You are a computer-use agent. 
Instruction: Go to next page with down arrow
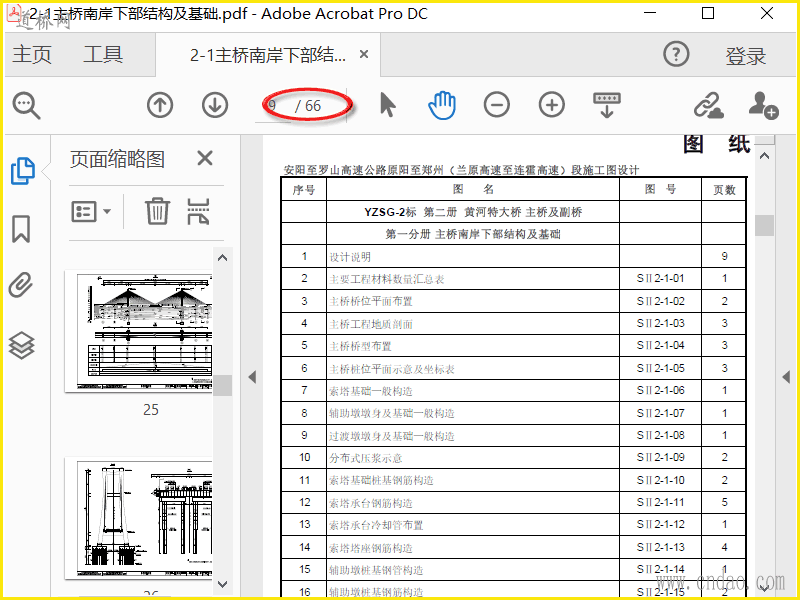pos(215,105)
